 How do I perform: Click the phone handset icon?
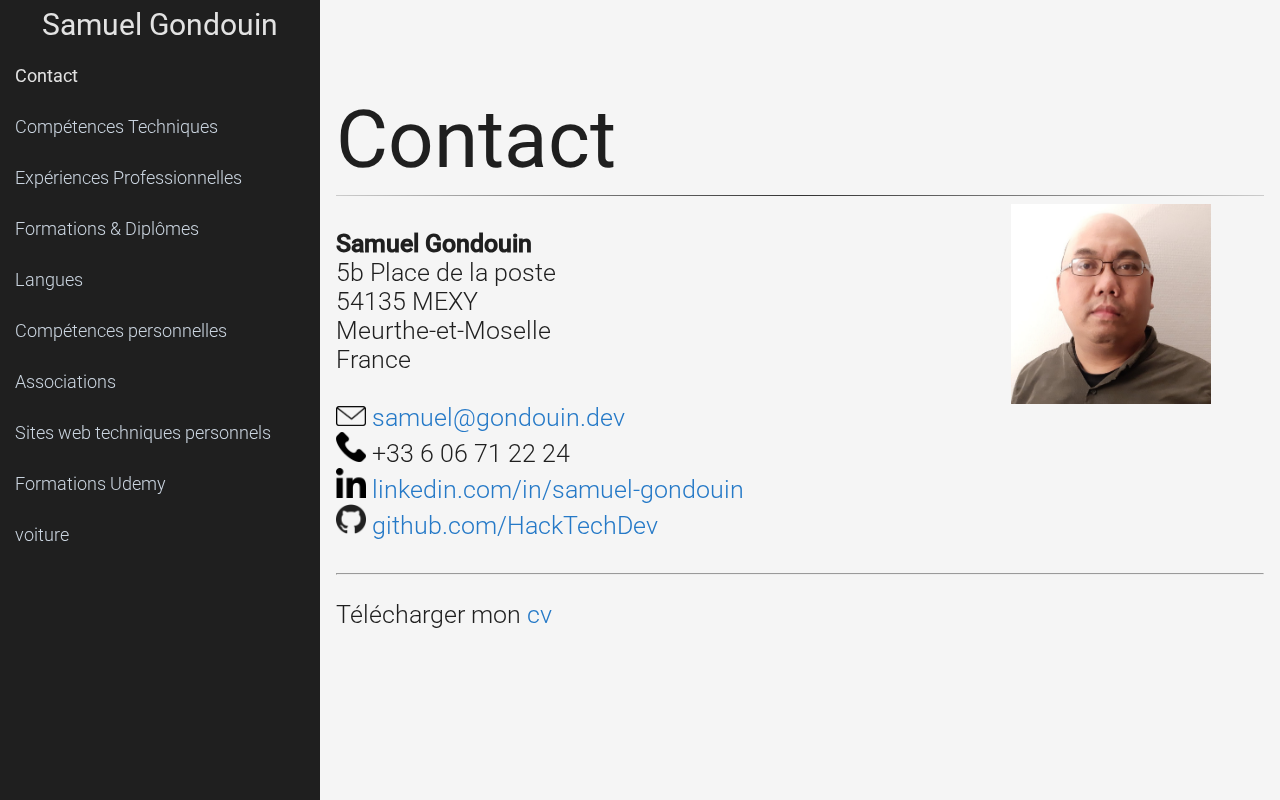351,447
